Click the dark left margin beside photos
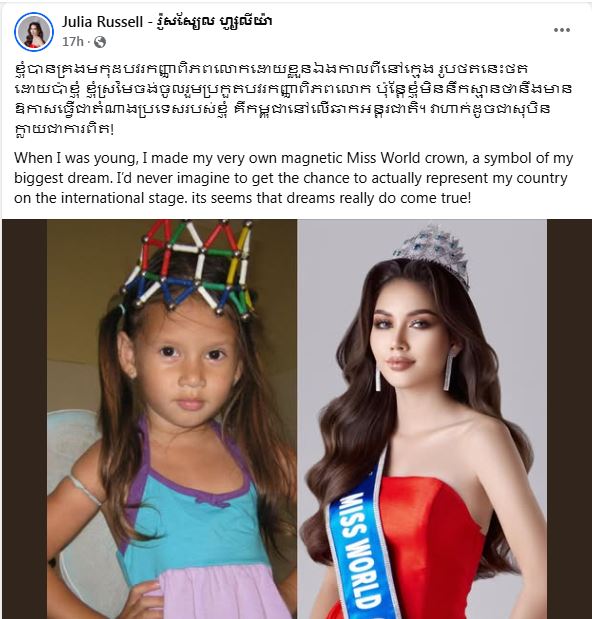The width and height of the screenshot is (592, 619). 24,419
